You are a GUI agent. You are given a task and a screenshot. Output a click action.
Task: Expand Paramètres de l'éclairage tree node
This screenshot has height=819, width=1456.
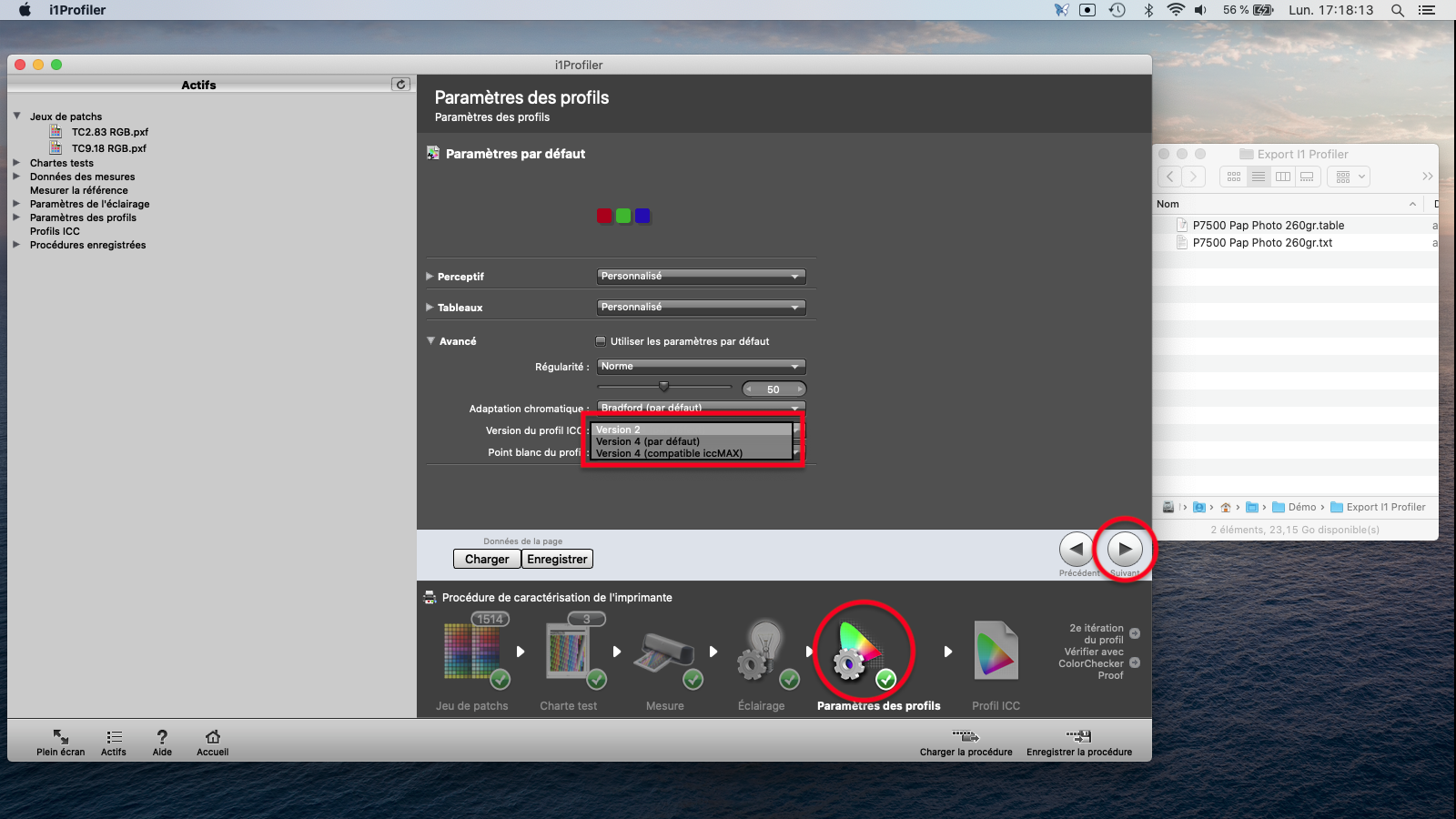click(x=16, y=204)
